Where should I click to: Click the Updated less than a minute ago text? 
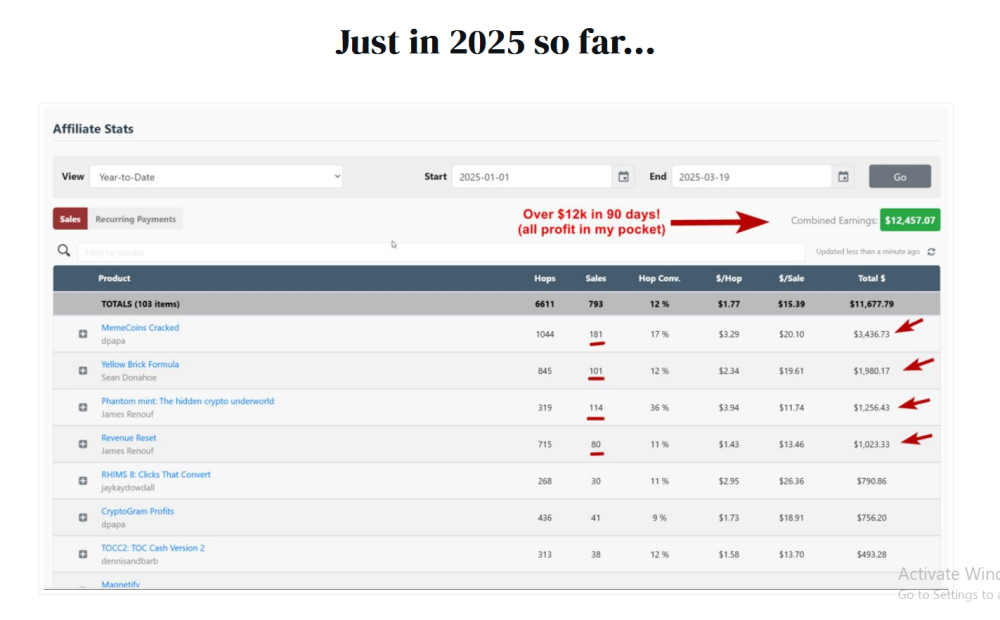pos(868,252)
